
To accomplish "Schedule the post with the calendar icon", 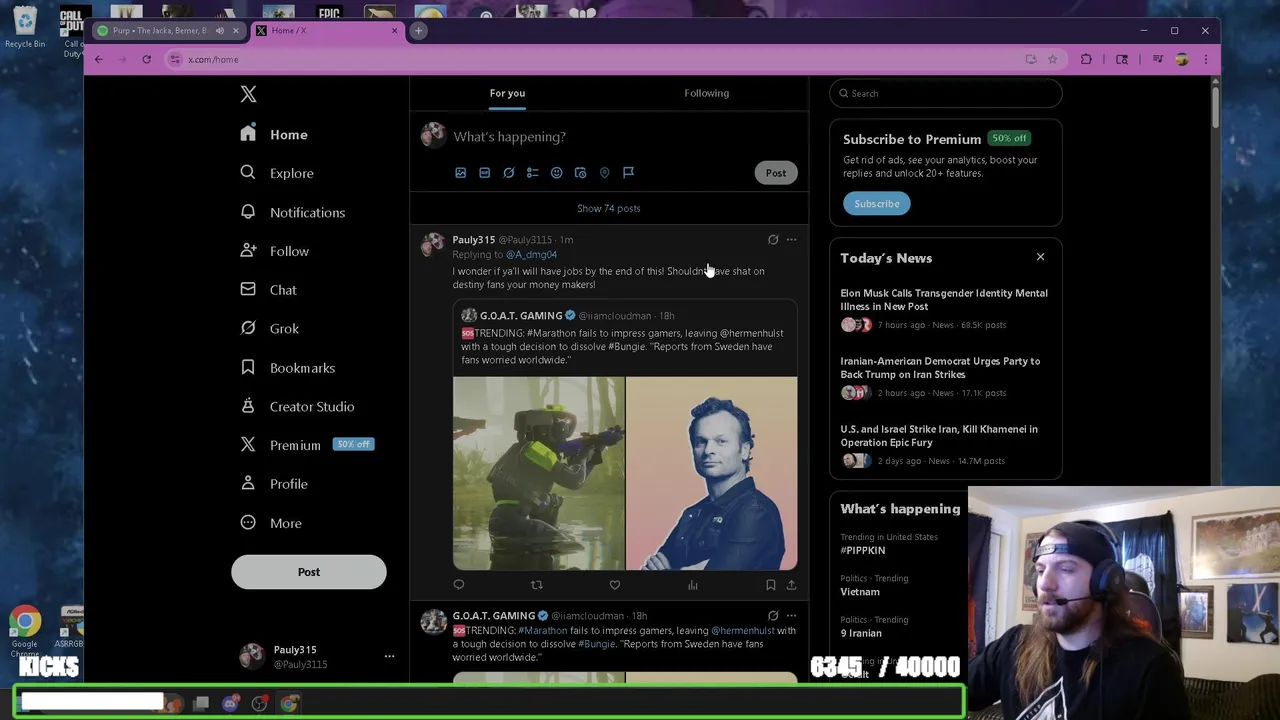I will [x=580, y=173].
